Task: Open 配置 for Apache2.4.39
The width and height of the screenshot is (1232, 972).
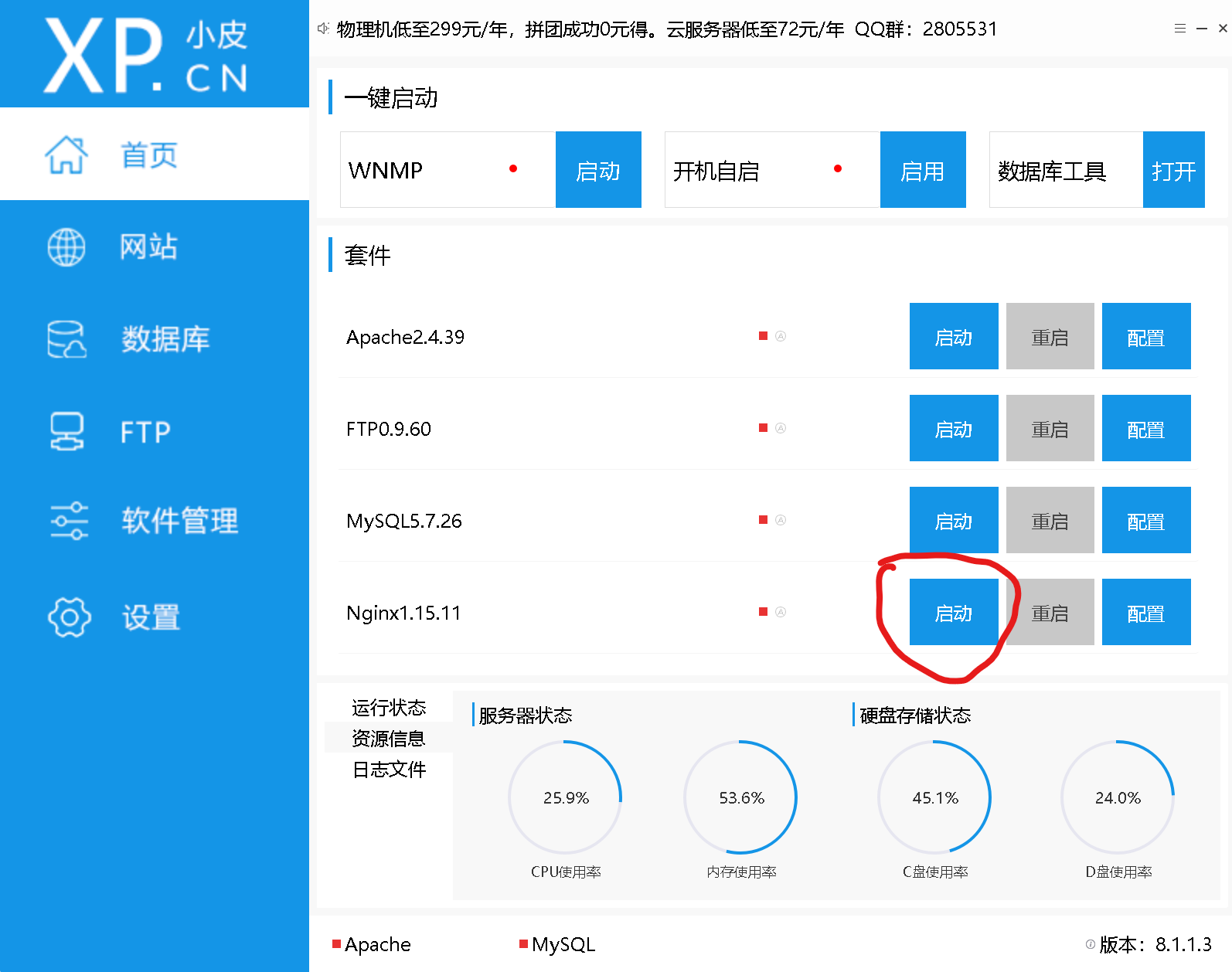Action: tap(1146, 336)
